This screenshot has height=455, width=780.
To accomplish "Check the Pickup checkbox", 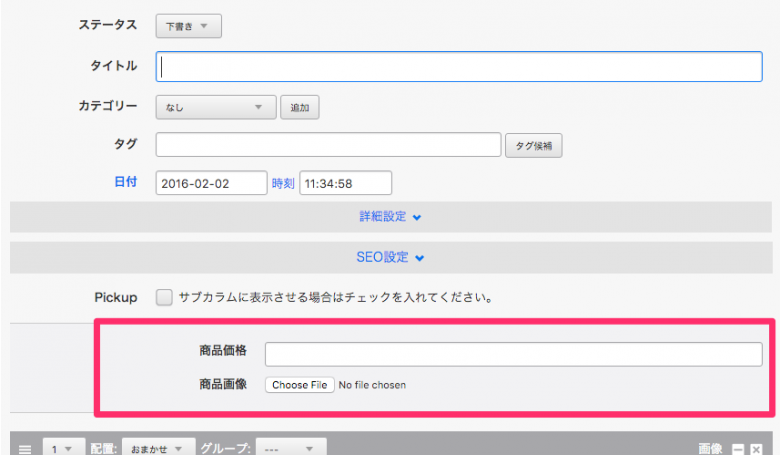I will pyautogui.click(x=164, y=297).
